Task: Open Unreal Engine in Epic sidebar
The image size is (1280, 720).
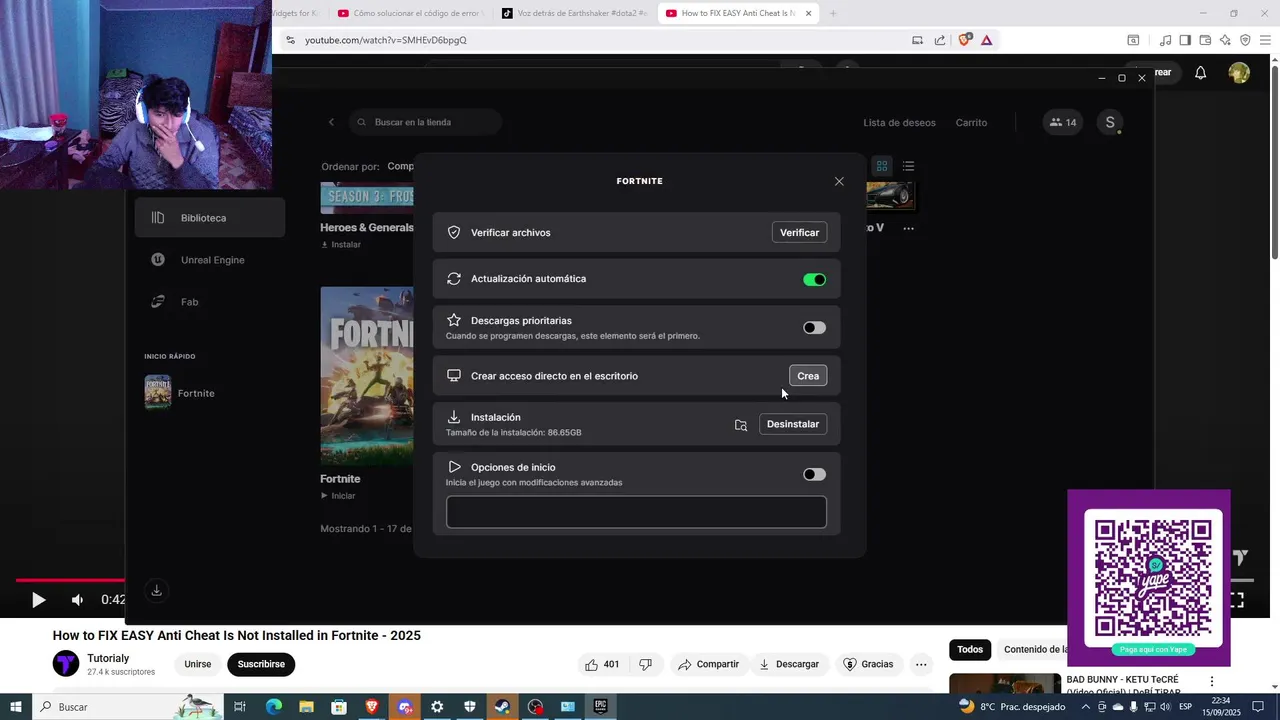Action: (210, 260)
